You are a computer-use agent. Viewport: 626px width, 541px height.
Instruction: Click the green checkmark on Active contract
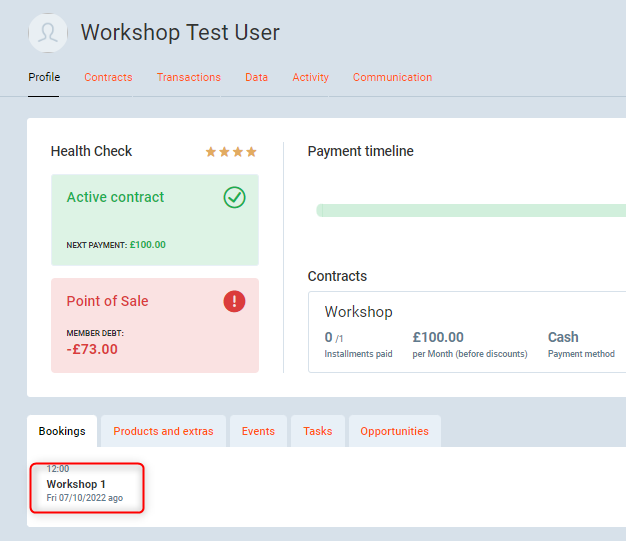[234, 198]
